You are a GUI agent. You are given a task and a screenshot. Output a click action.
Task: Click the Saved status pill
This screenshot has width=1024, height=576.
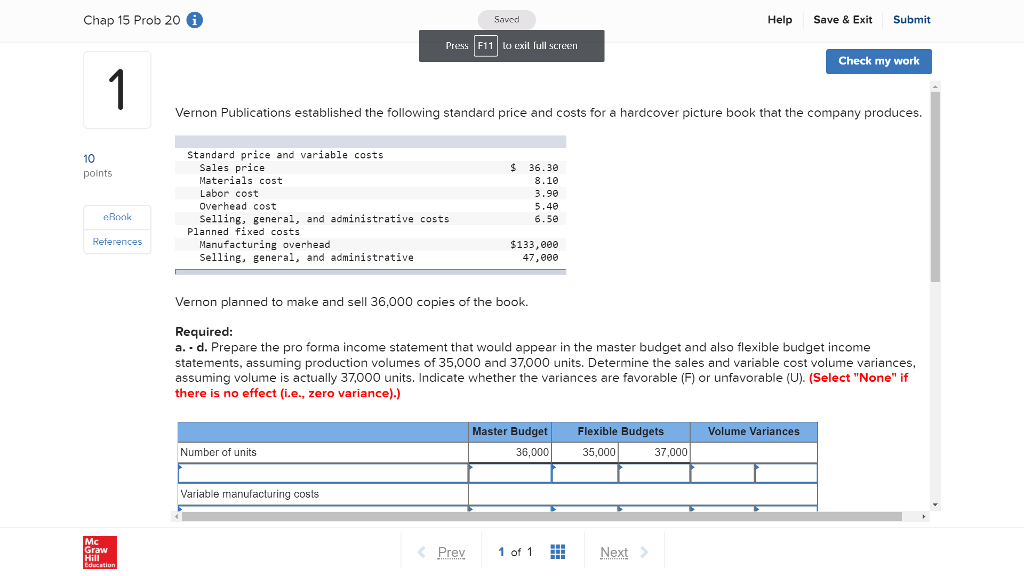point(506,19)
